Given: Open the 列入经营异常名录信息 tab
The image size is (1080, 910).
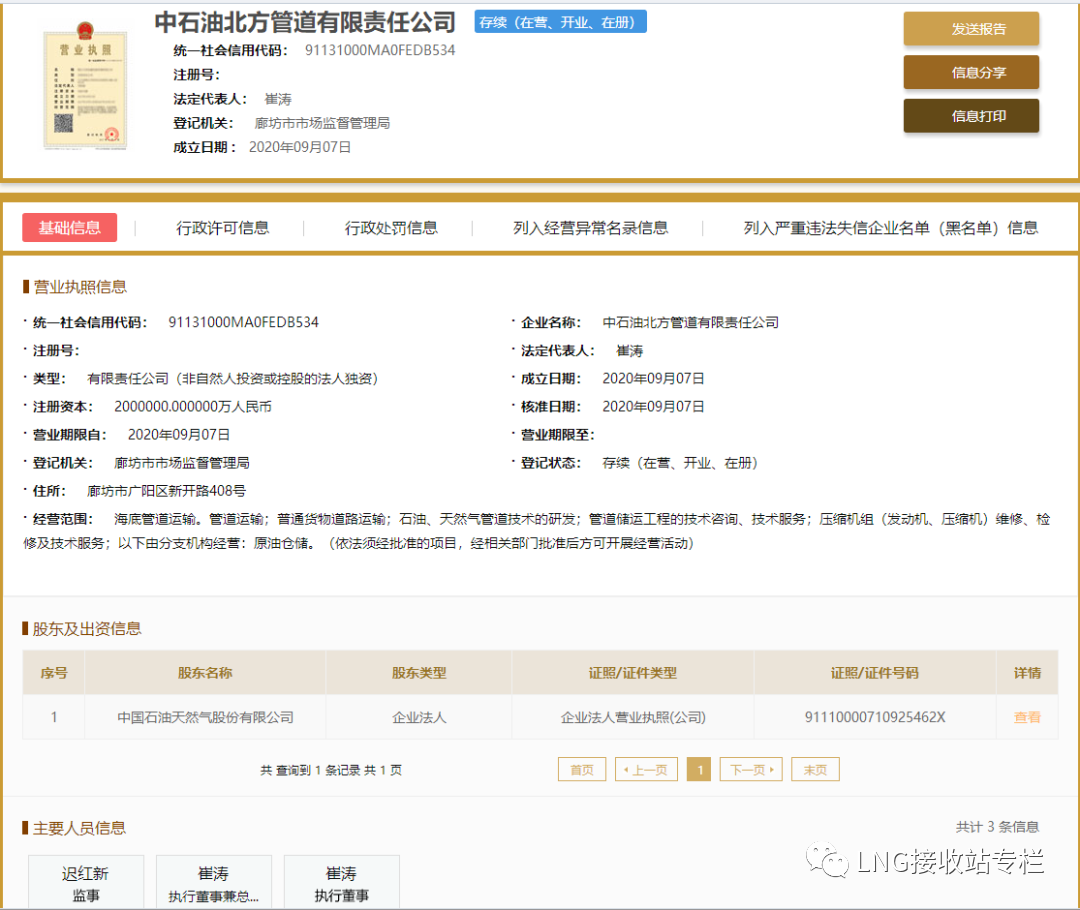Looking at the screenshot, I should click(590, 228).
